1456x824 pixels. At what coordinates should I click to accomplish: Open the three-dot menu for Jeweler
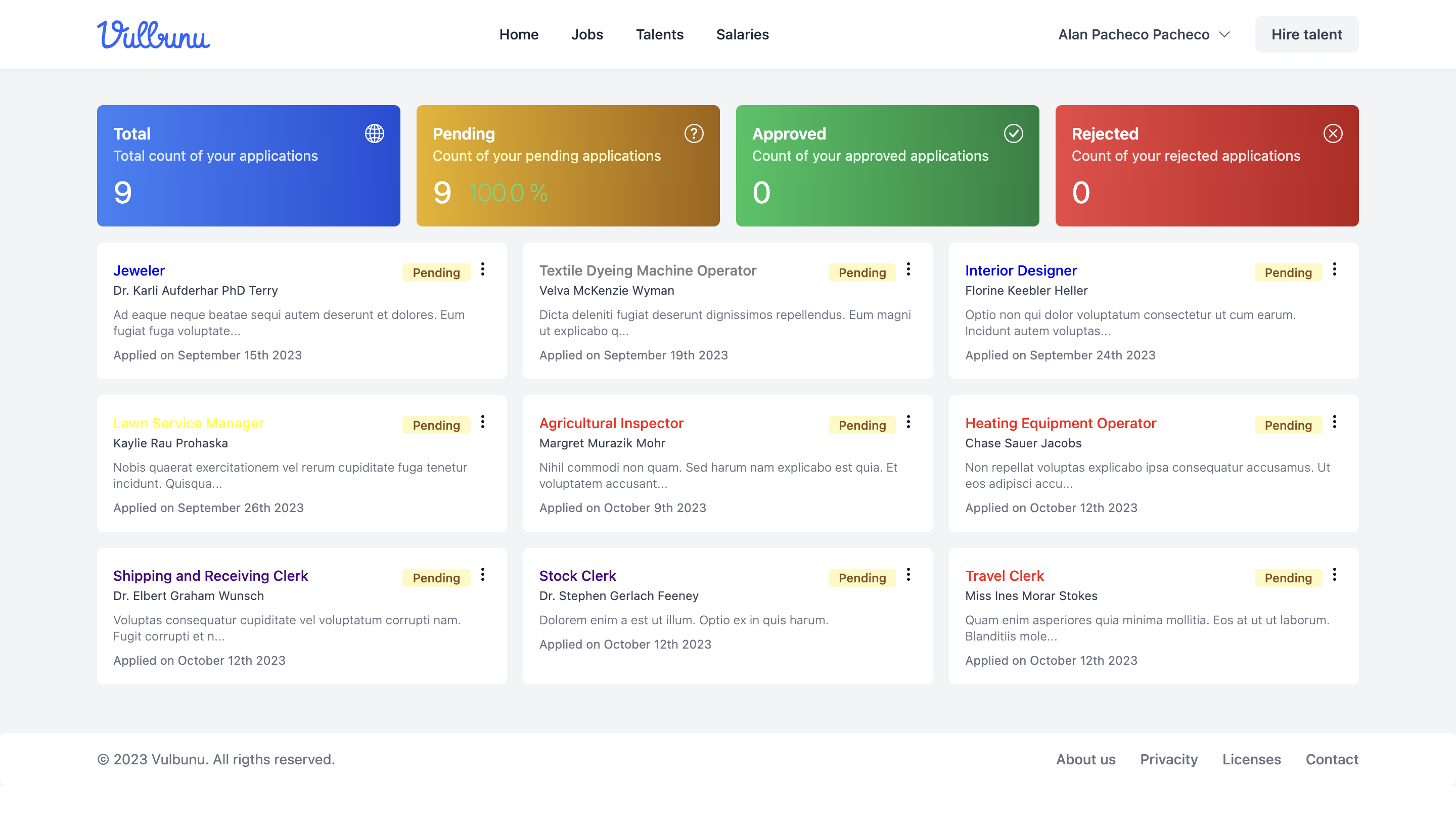(x=483, y=269)
